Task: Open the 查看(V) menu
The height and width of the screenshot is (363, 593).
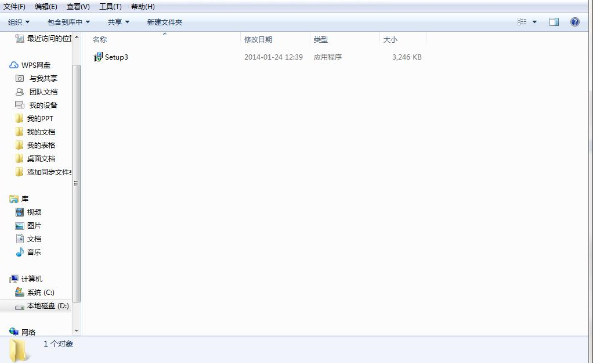Action: tap(78, 7)
